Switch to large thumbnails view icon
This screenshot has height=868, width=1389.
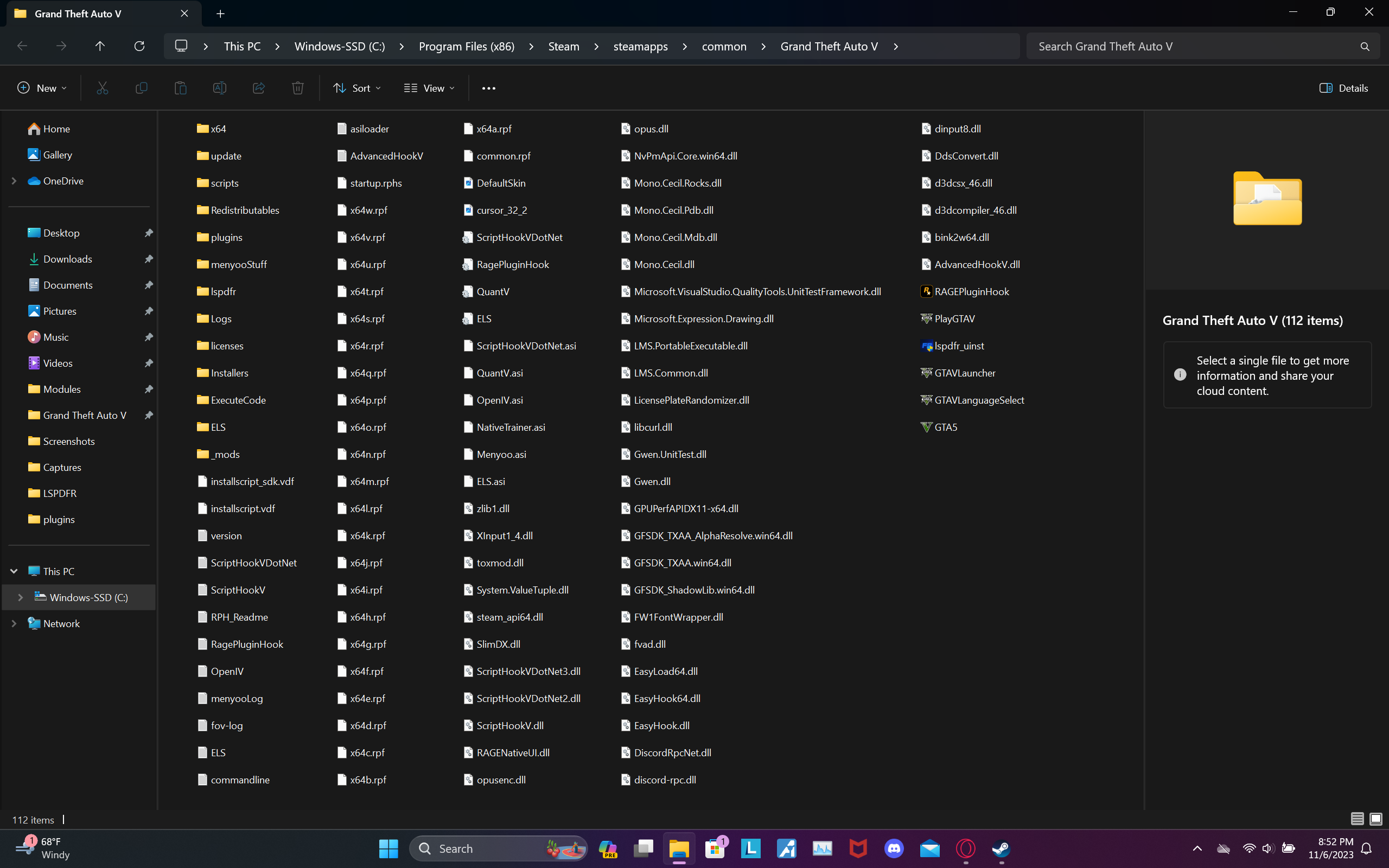click(x=1376, y=819)
